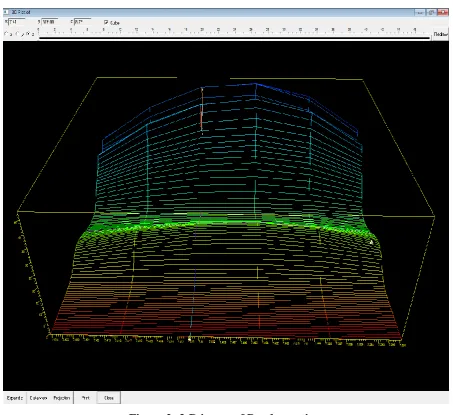Click the X coordinate input field
This screenshot has width=453, height=415.
(x=16, y=22)
